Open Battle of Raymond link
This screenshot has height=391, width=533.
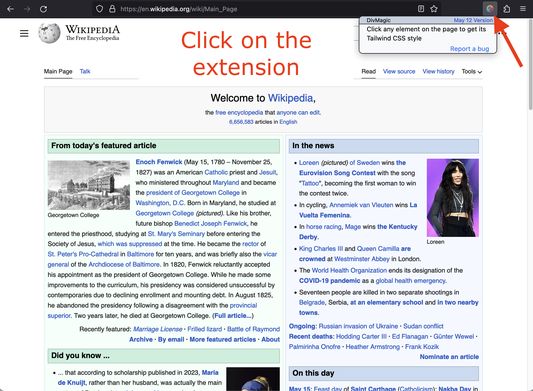point(254,329)
